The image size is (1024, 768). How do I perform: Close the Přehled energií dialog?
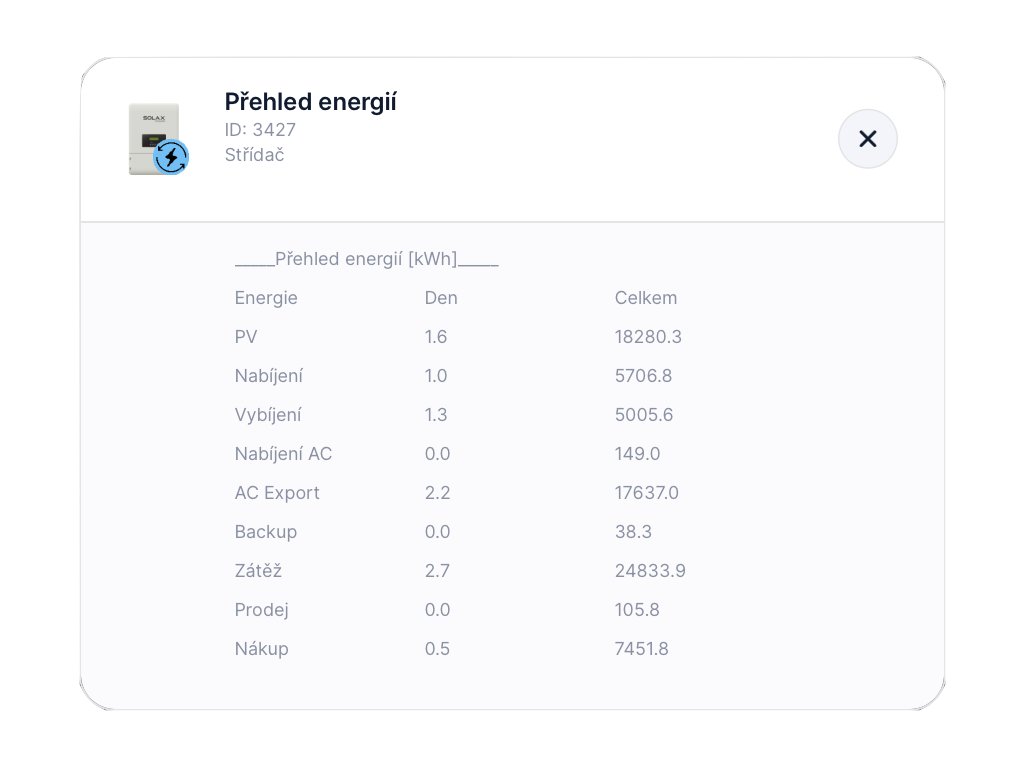pos(867,139)
